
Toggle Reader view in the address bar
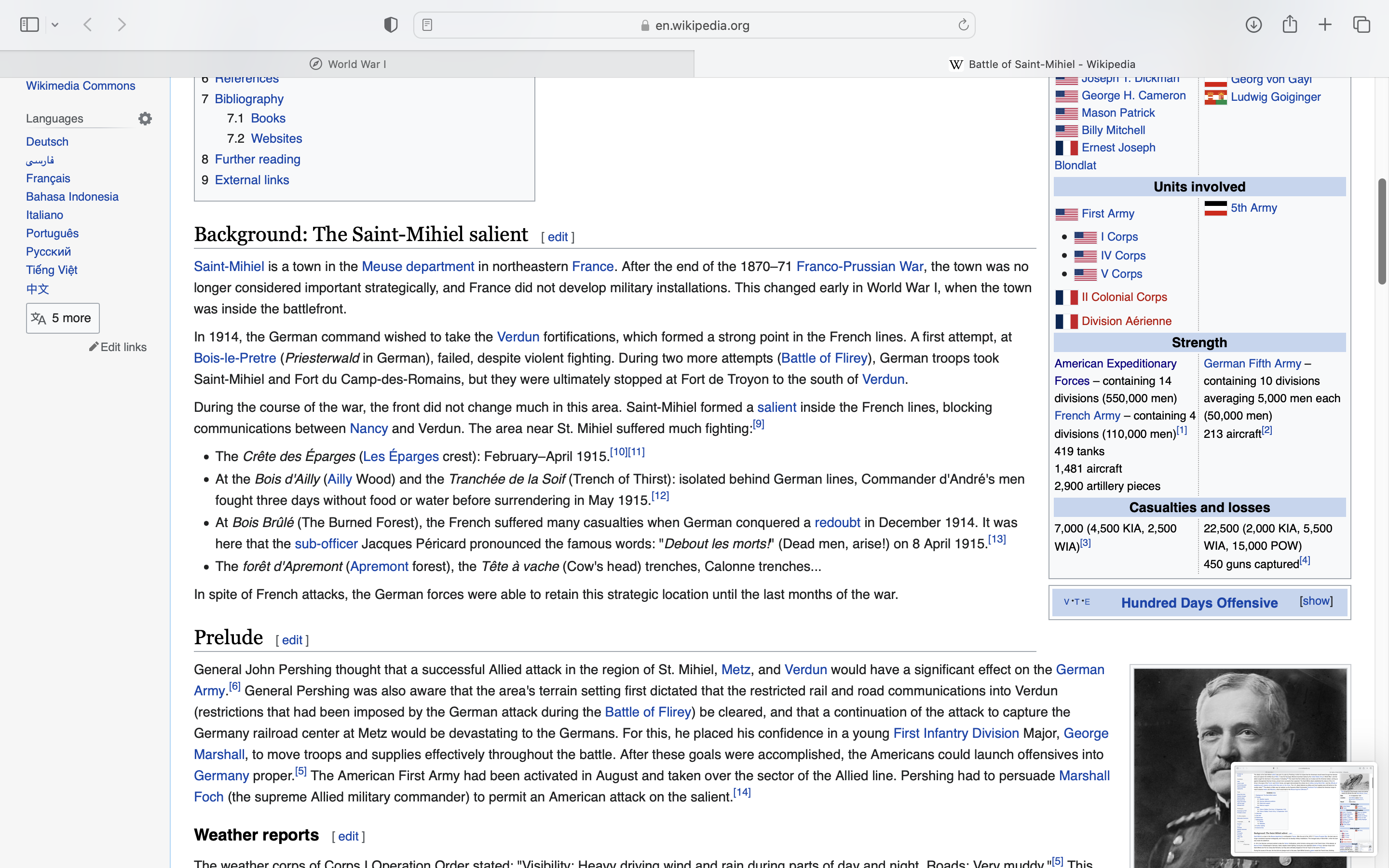tap(427, 25)
